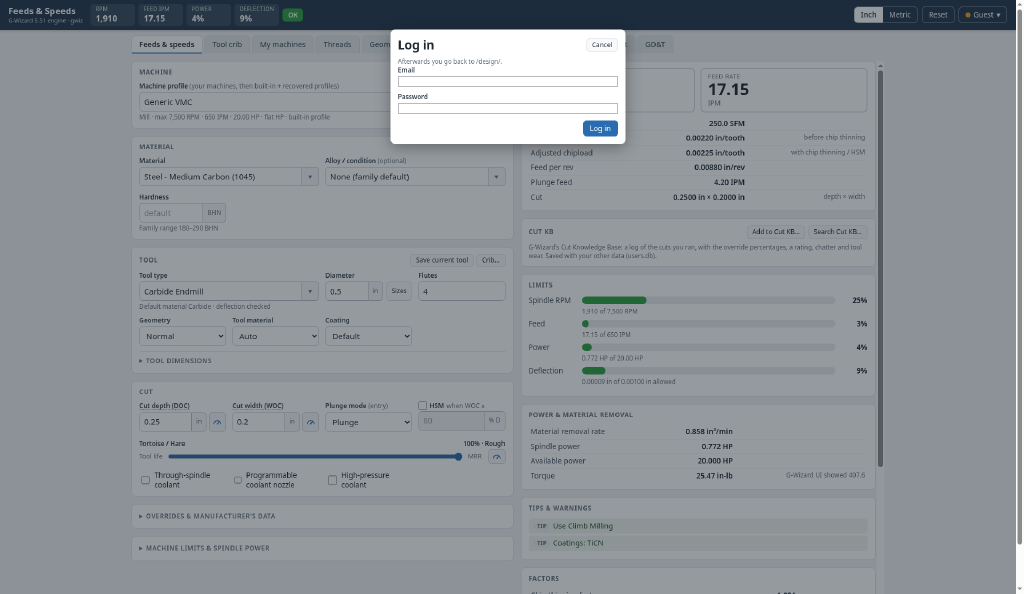
Task: Click the gauge icon beside Cut depth (DOC)
Action: tap(217, 422)
